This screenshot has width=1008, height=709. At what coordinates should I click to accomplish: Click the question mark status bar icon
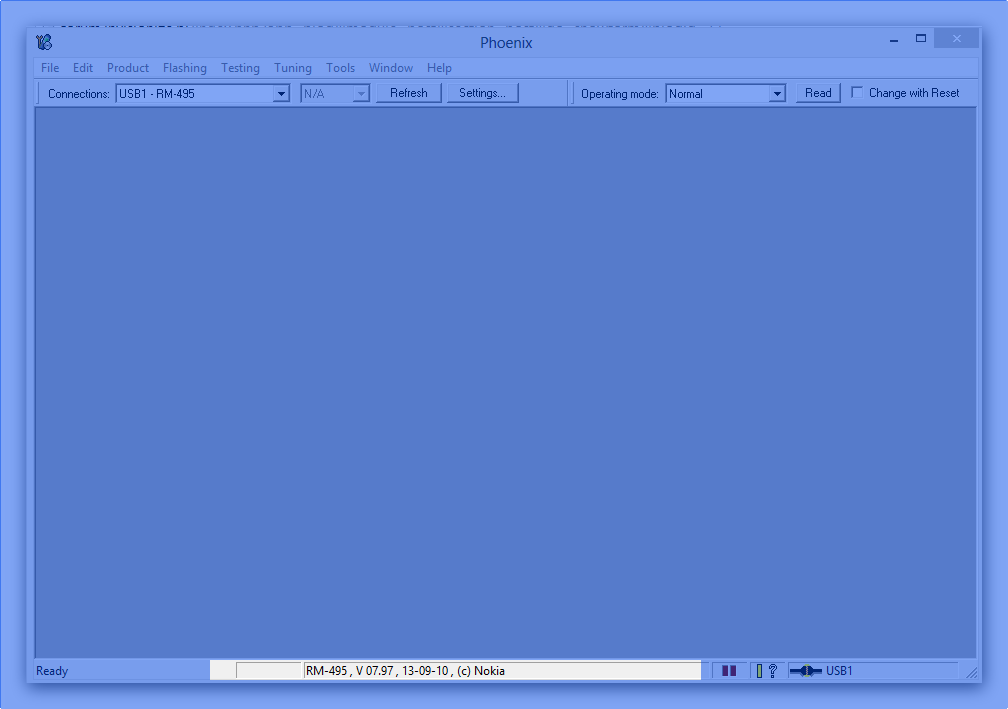772,671
